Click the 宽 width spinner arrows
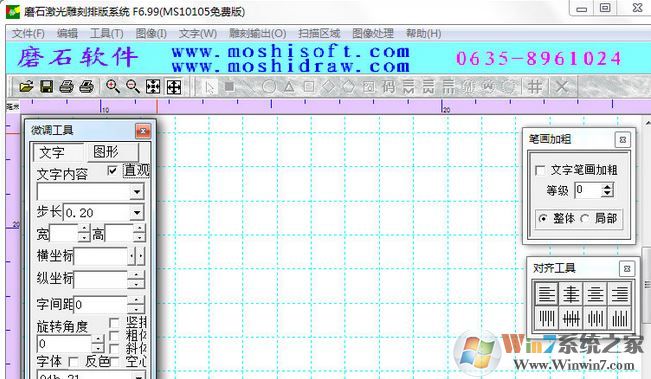 tap(84, 233)
